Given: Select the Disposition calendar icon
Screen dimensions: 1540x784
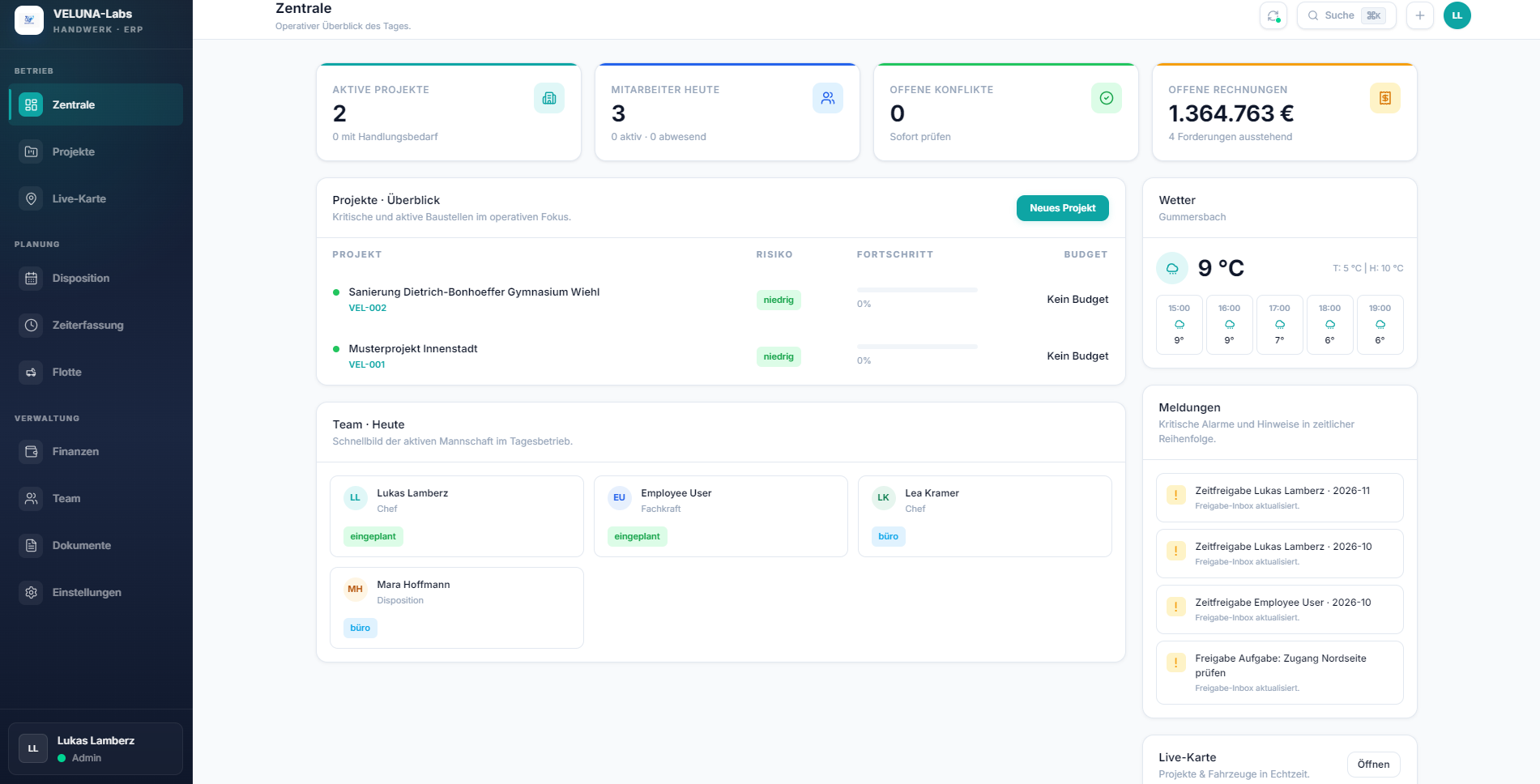Looking at the screenshot, I should click(x=31, y=278).
